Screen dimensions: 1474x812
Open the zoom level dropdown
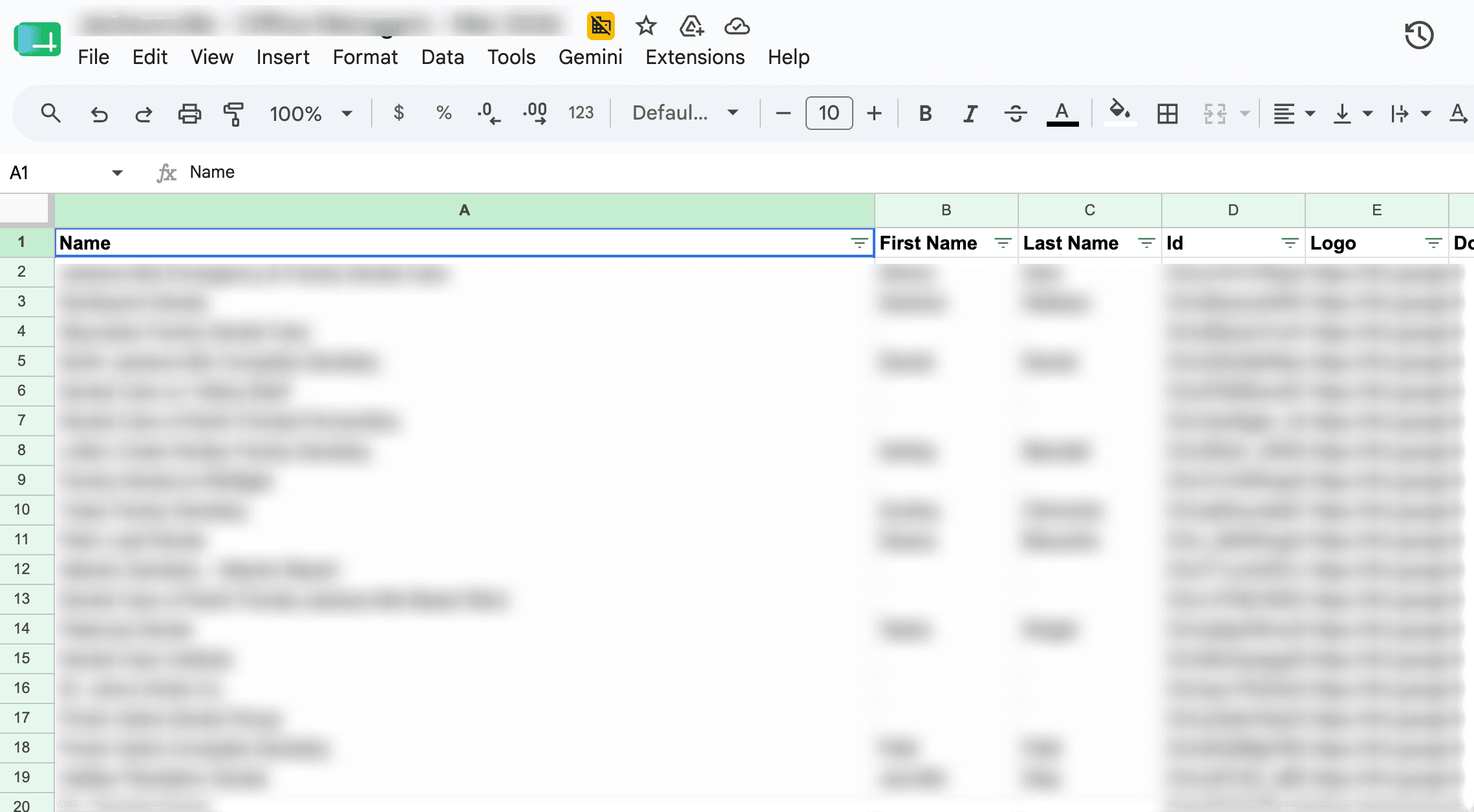tap(311, 114)
